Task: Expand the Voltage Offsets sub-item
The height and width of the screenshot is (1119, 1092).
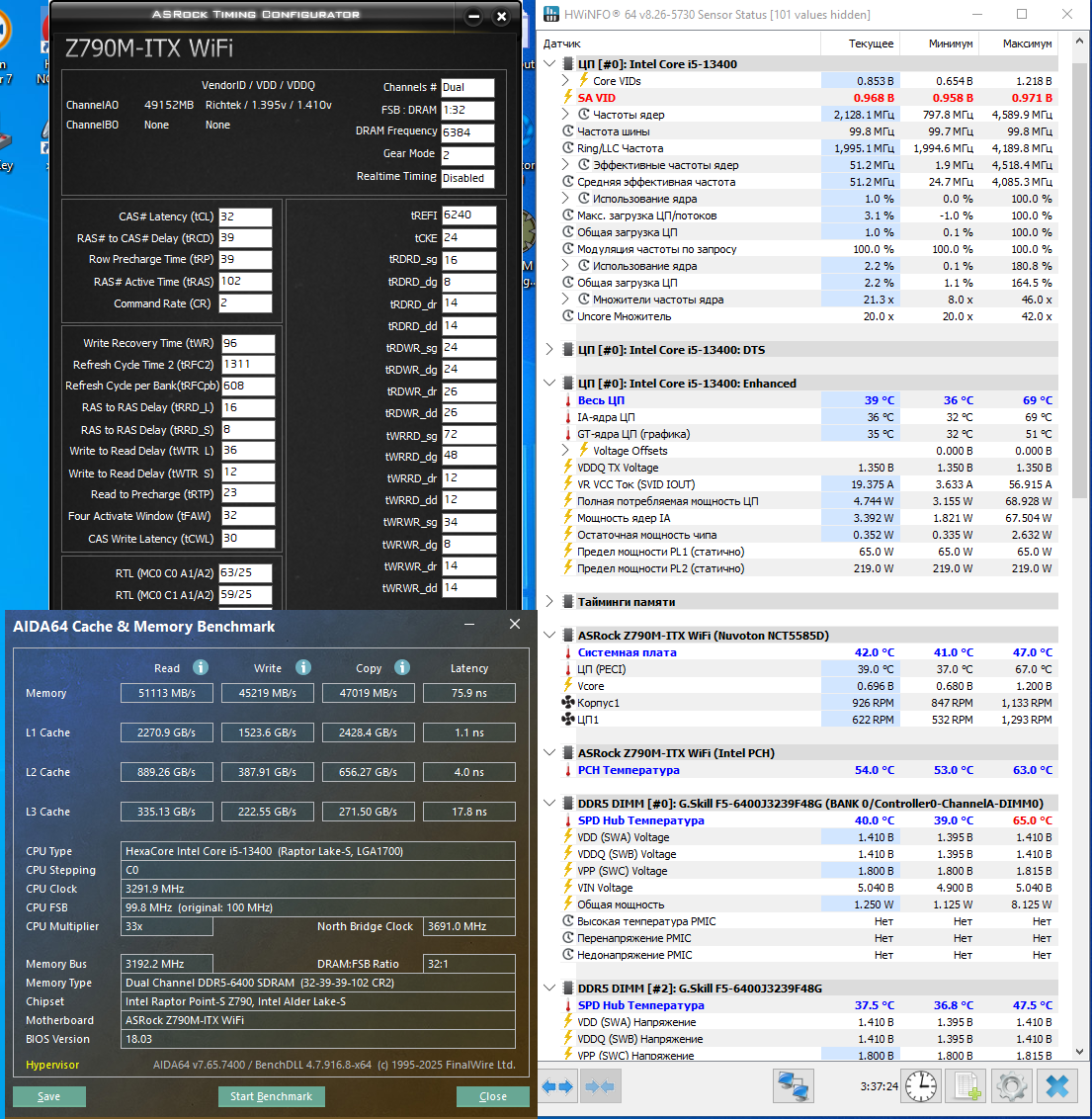Action: (565, 451)
